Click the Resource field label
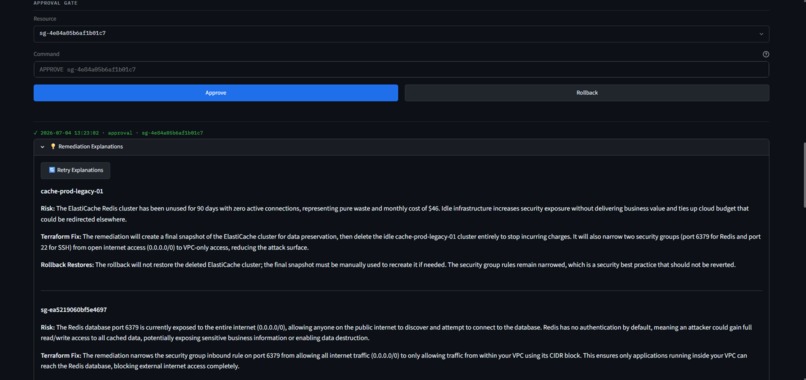 pos(45,19)
